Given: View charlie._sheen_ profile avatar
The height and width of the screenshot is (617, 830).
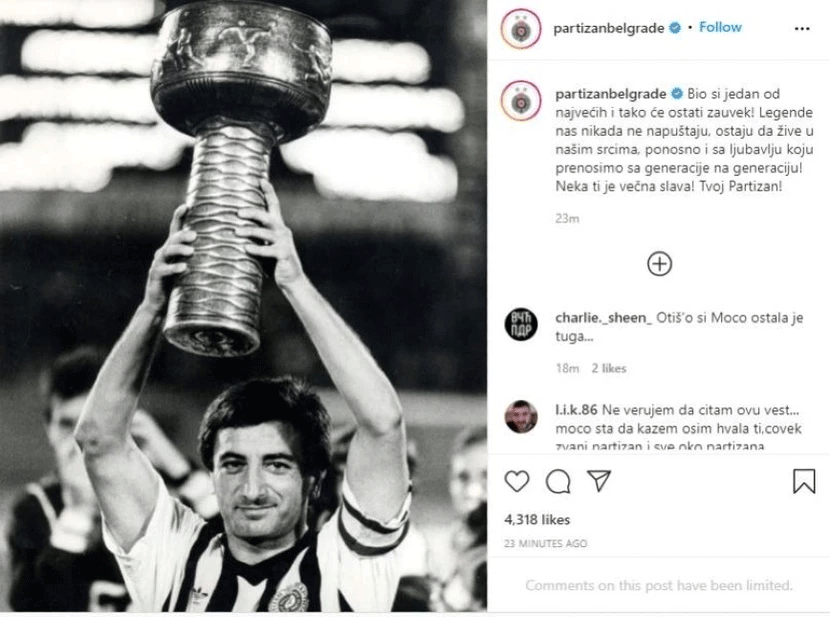Looking at the screenshot, I should (521, 324).
